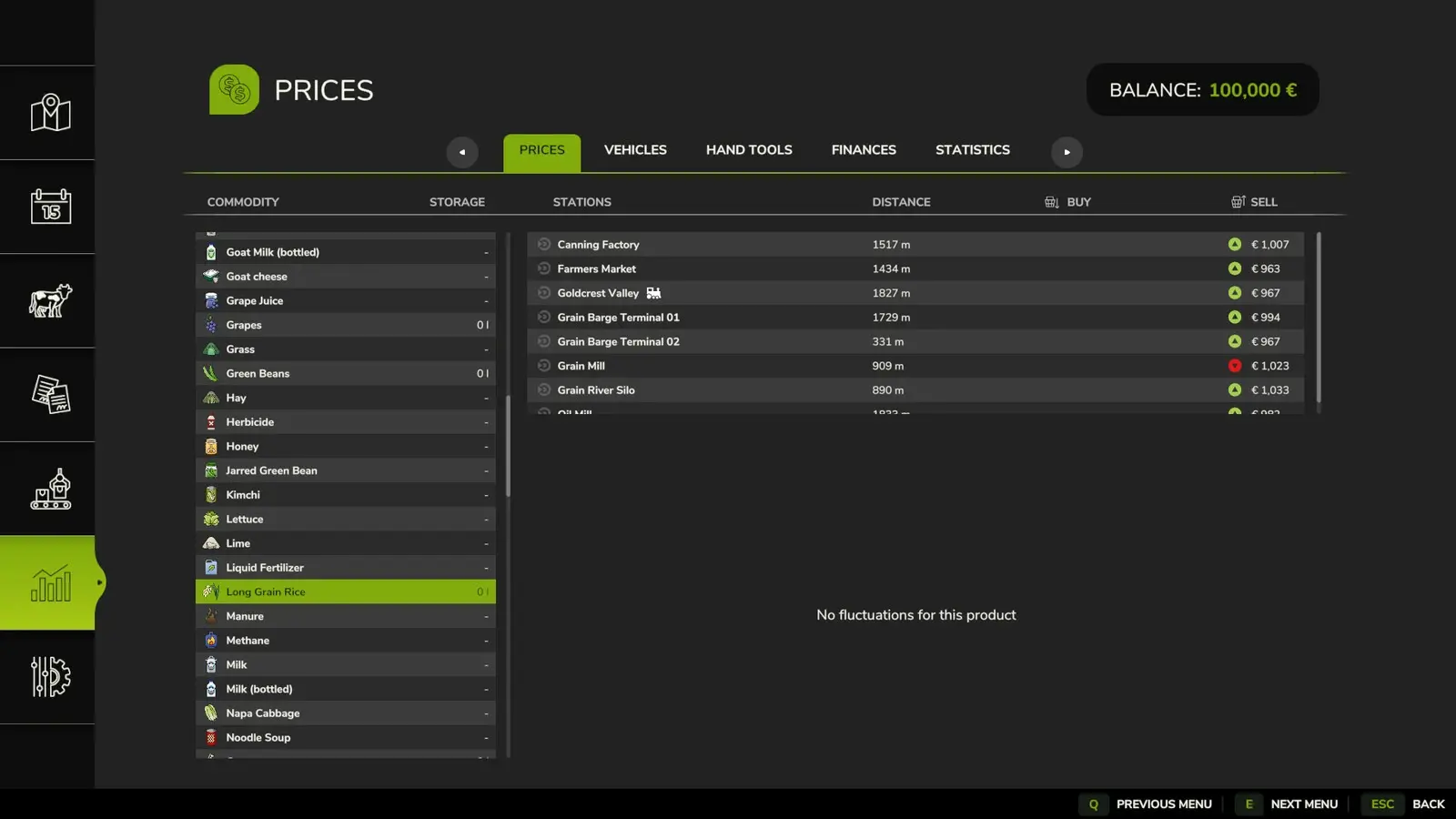
Task: Toggle the marker icon beside Canning Factory
Action: coord(544,245)
